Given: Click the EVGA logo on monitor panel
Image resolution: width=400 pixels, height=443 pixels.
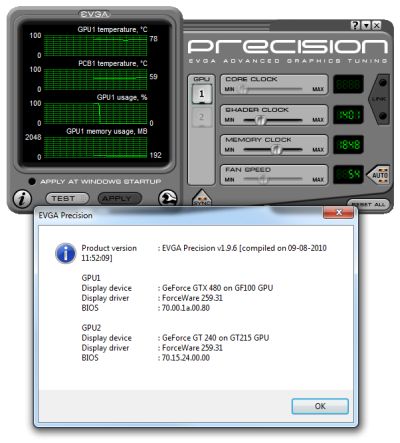Looking at the screenshot, I should pyautogui.click(x=95, y=14).
